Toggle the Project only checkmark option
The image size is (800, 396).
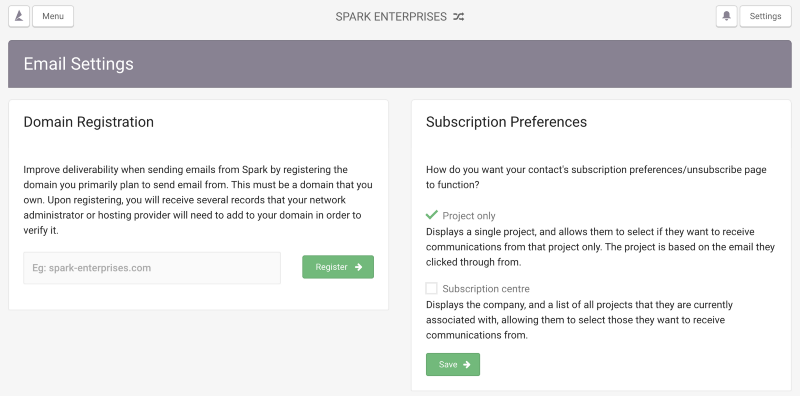pyautogui.click(x=432, y=215)
